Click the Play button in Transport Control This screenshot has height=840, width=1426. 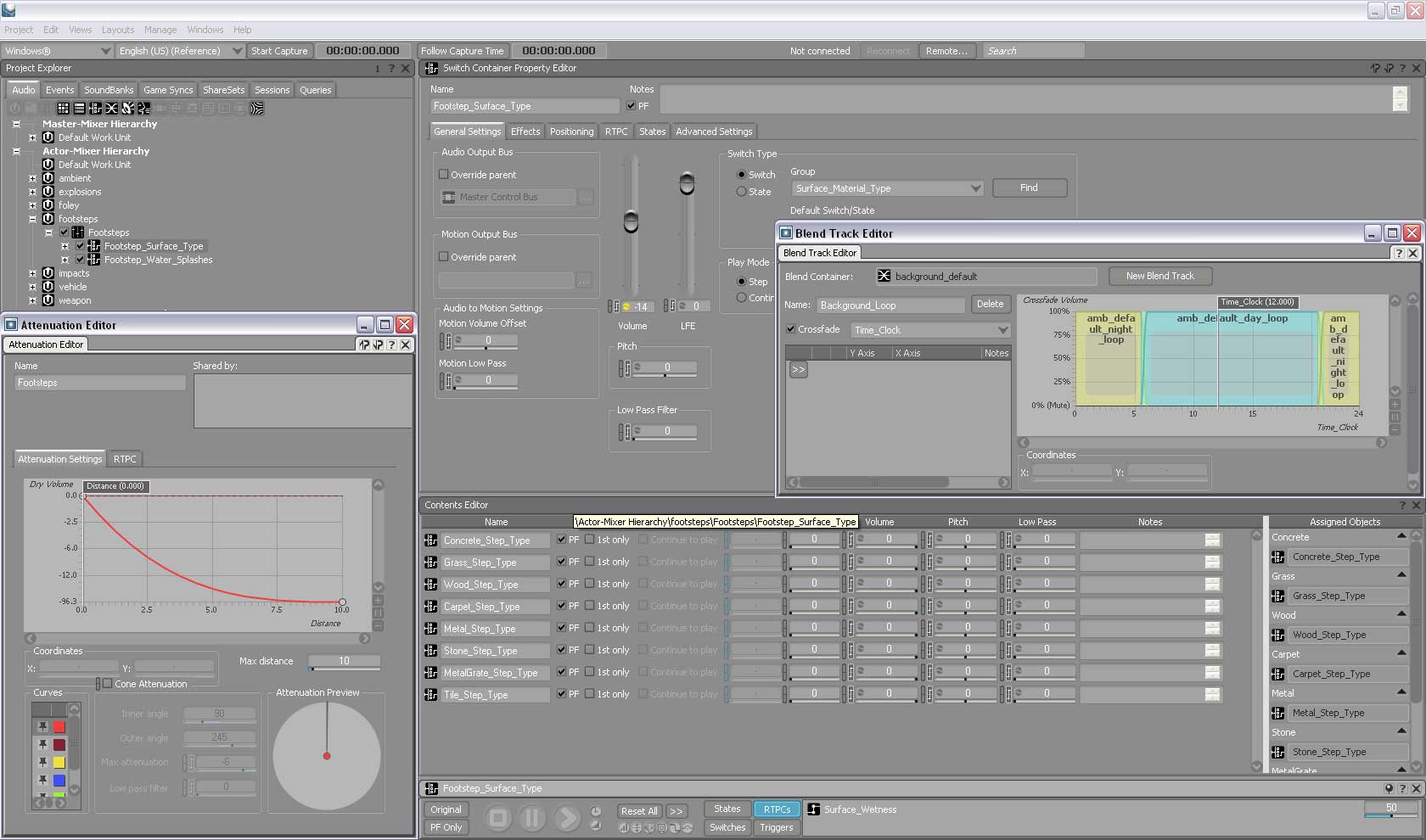pos(566,818)
